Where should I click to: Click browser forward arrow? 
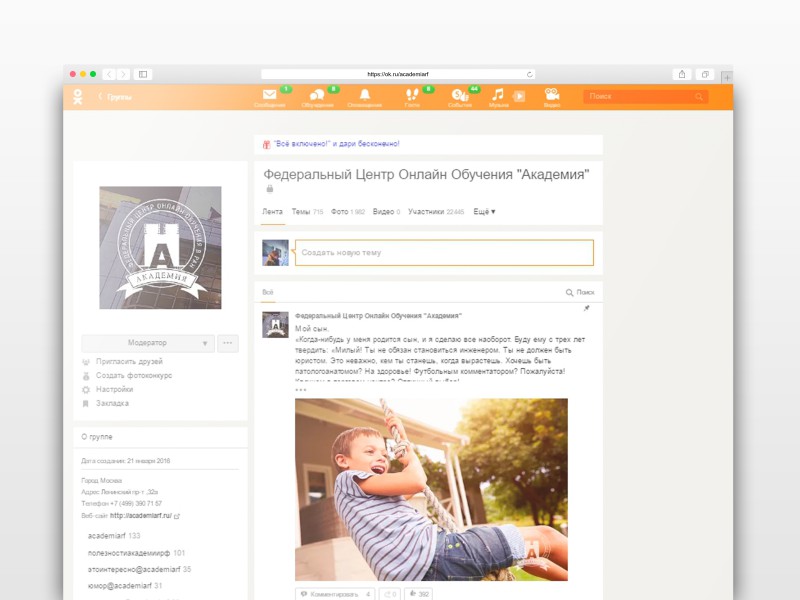click(x=123, y=74)
